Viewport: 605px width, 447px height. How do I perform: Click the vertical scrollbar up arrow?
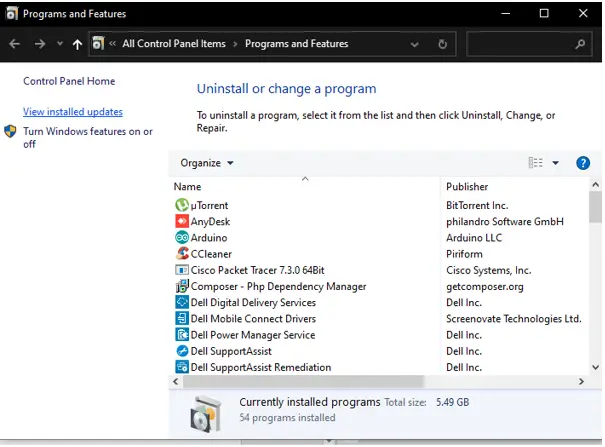point(595,185)
